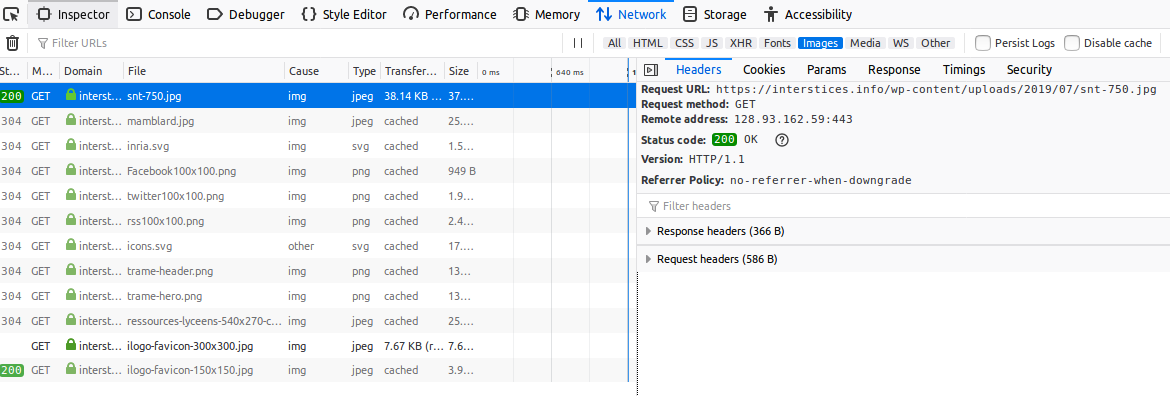Clear requests with the trash icon
Screen dimensions: 1170x396
13,43
